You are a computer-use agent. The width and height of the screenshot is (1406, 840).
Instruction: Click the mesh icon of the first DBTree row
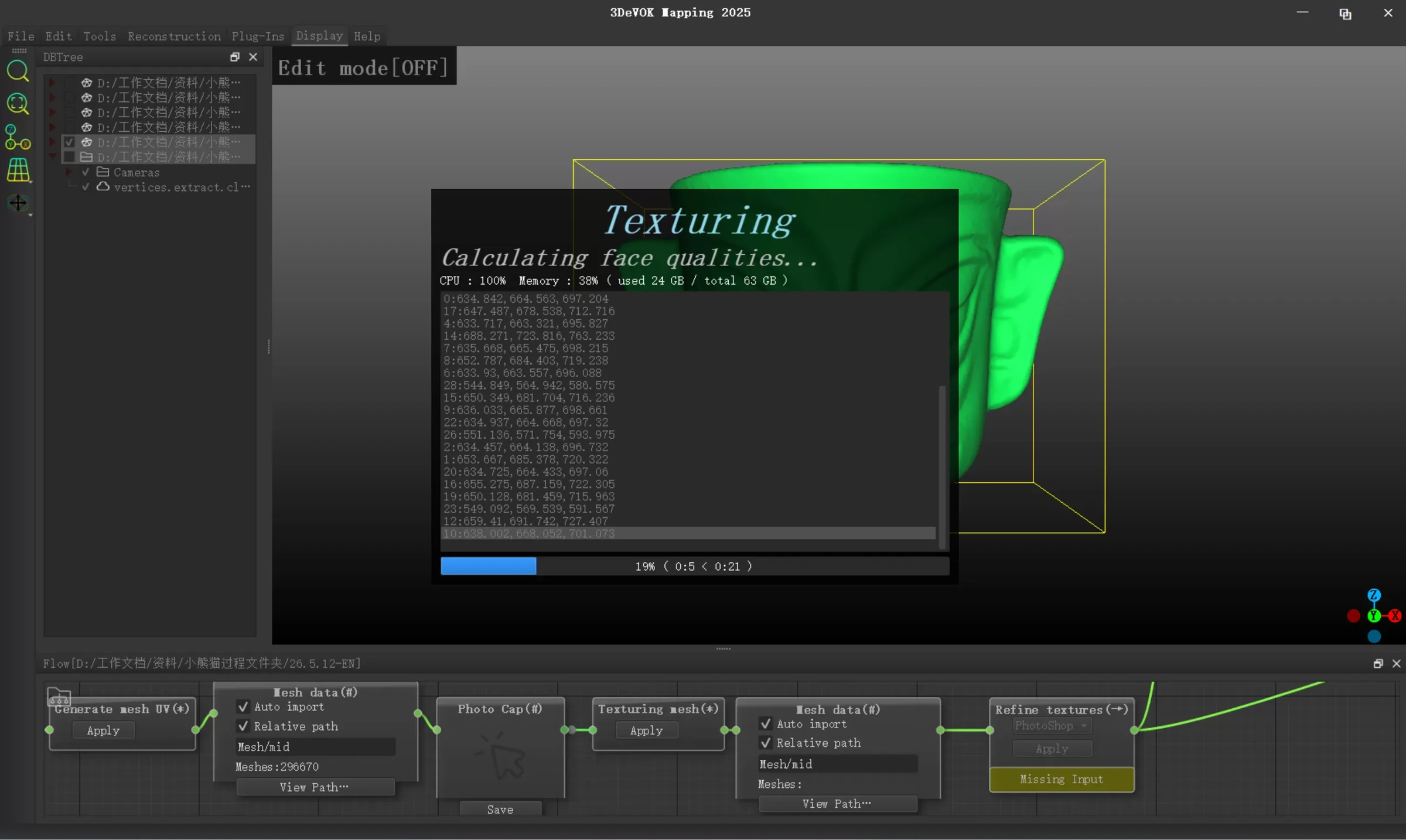[x=87, y=83]
